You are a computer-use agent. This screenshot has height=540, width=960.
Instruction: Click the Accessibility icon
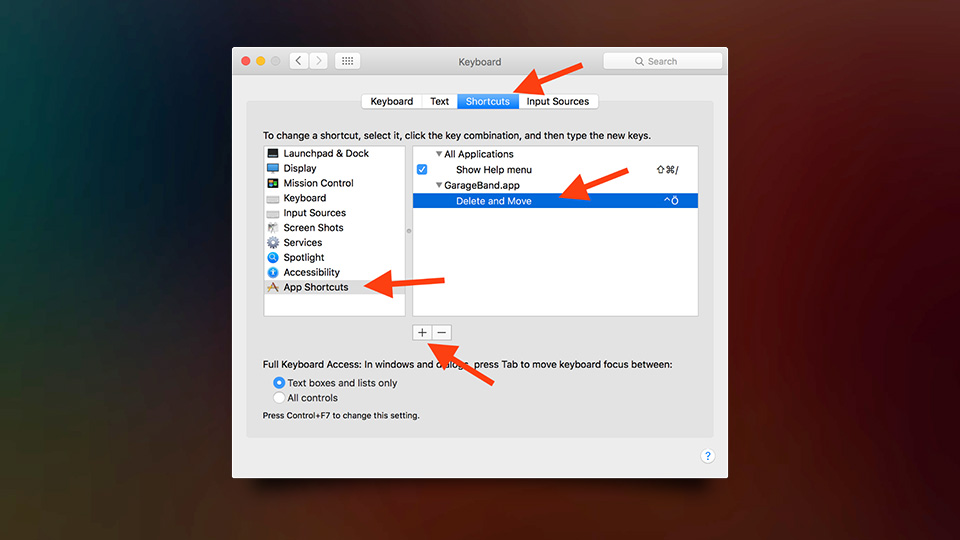pyautogui.click(x=273, y=272)
